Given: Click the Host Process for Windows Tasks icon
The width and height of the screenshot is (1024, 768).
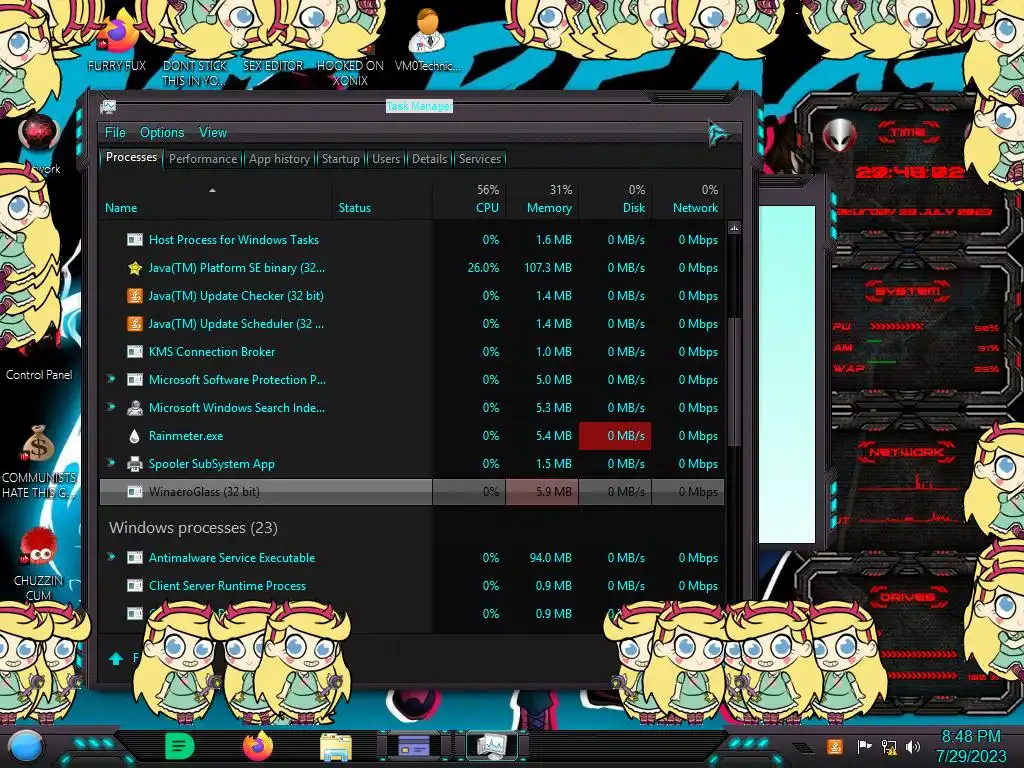Looking at the screenshot, I should [135, 240].
